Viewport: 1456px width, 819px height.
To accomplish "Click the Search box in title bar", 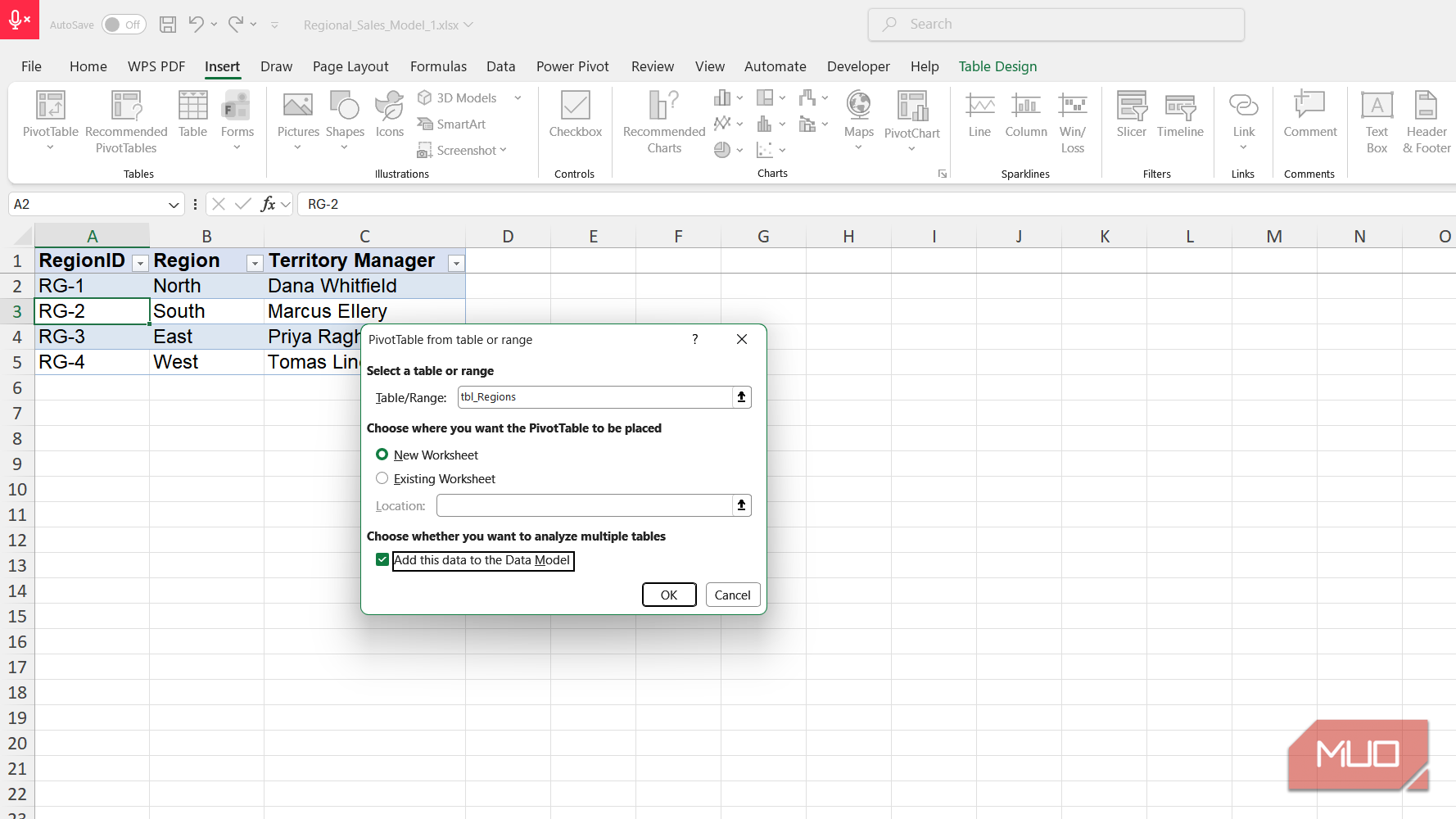I will pyautogui.click(x=1056, y=25).
